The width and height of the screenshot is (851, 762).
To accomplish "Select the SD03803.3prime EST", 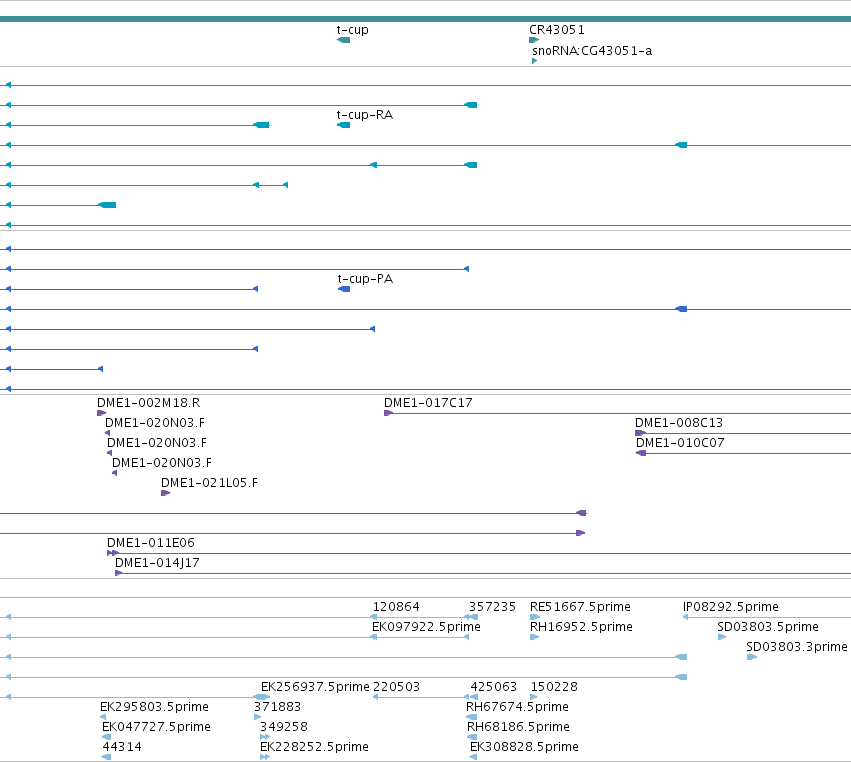I will [797, 647].
